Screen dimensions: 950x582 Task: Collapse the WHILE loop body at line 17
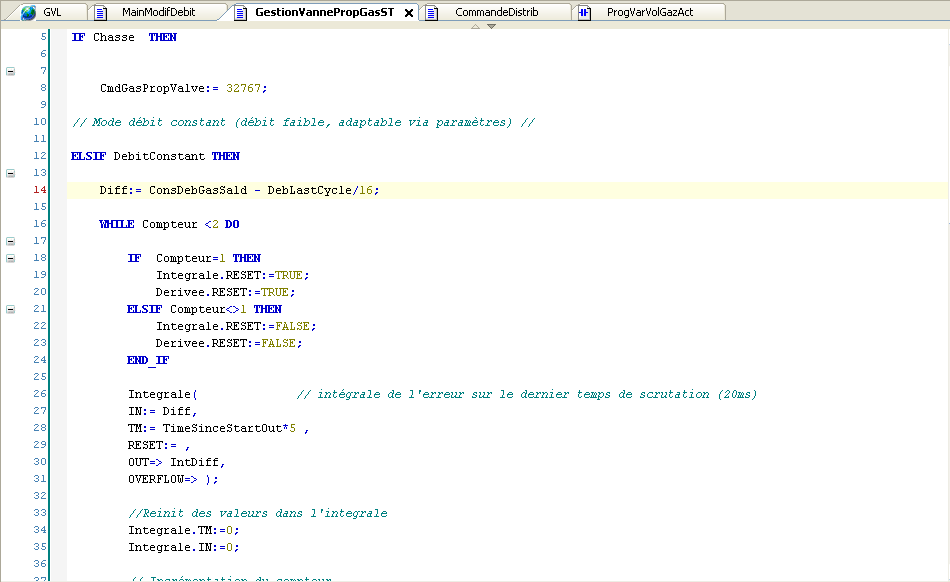point(11,241)
